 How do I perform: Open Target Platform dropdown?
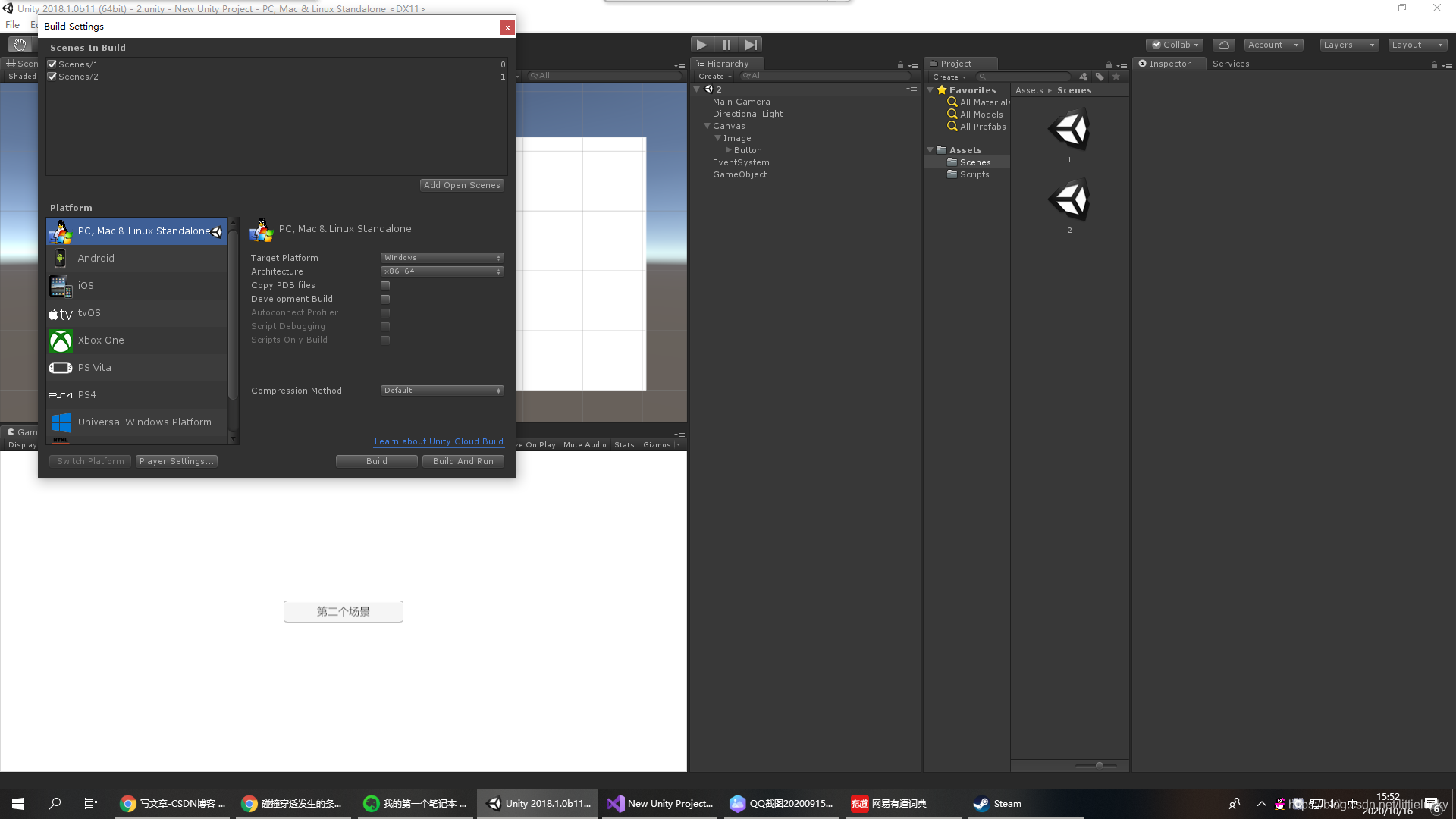[x=442, y=258]
